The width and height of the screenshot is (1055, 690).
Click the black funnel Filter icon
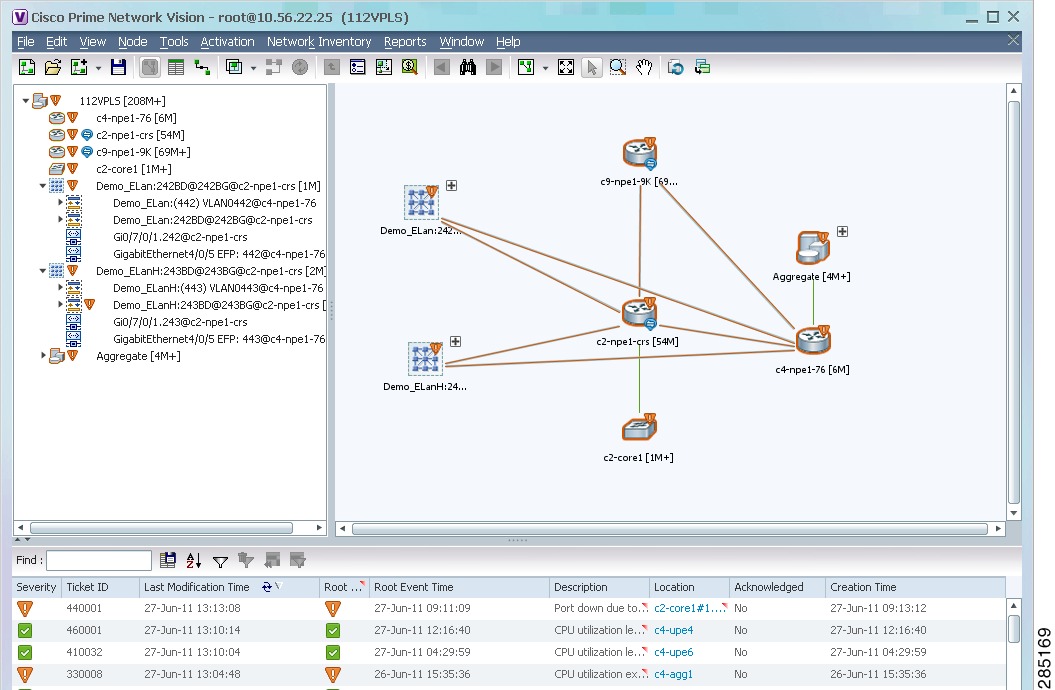(x=220, y=561)
